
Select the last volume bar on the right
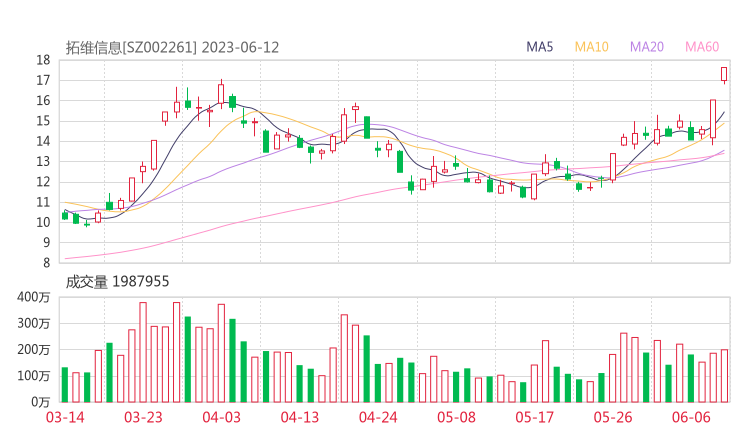(x=724, y=376)
